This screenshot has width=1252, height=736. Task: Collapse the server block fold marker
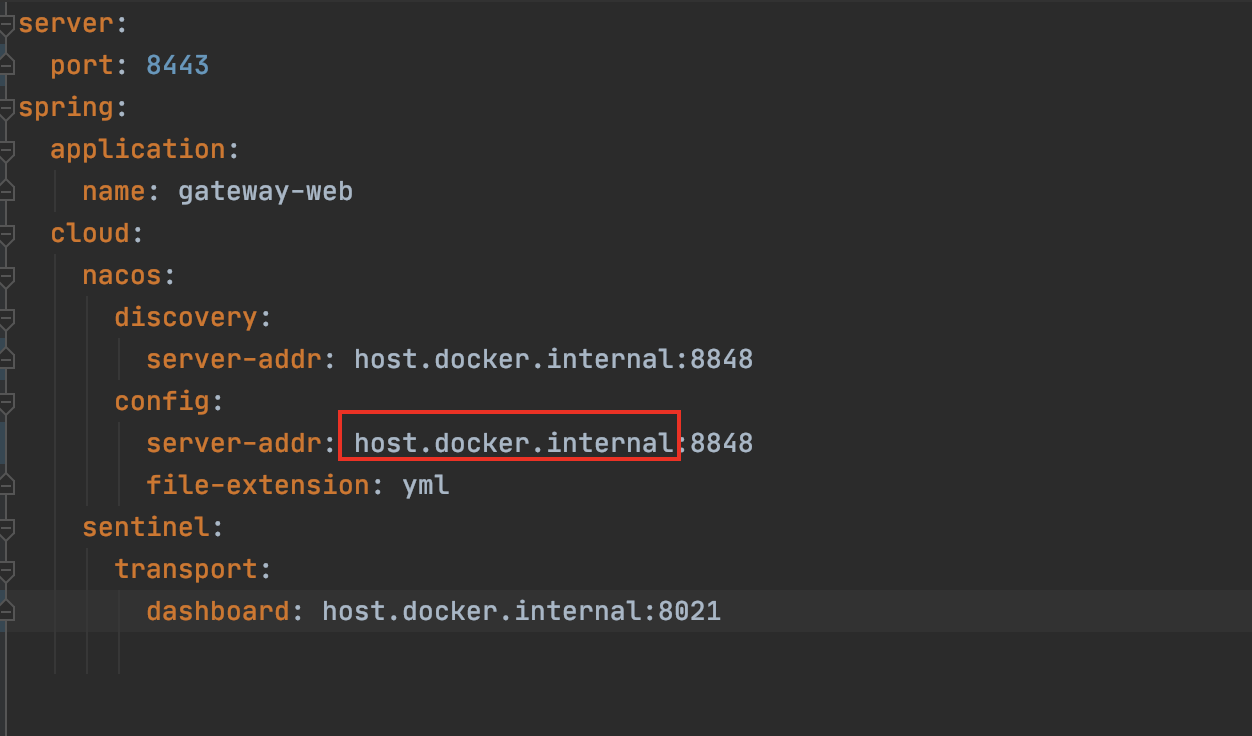[x=7, y=24]
